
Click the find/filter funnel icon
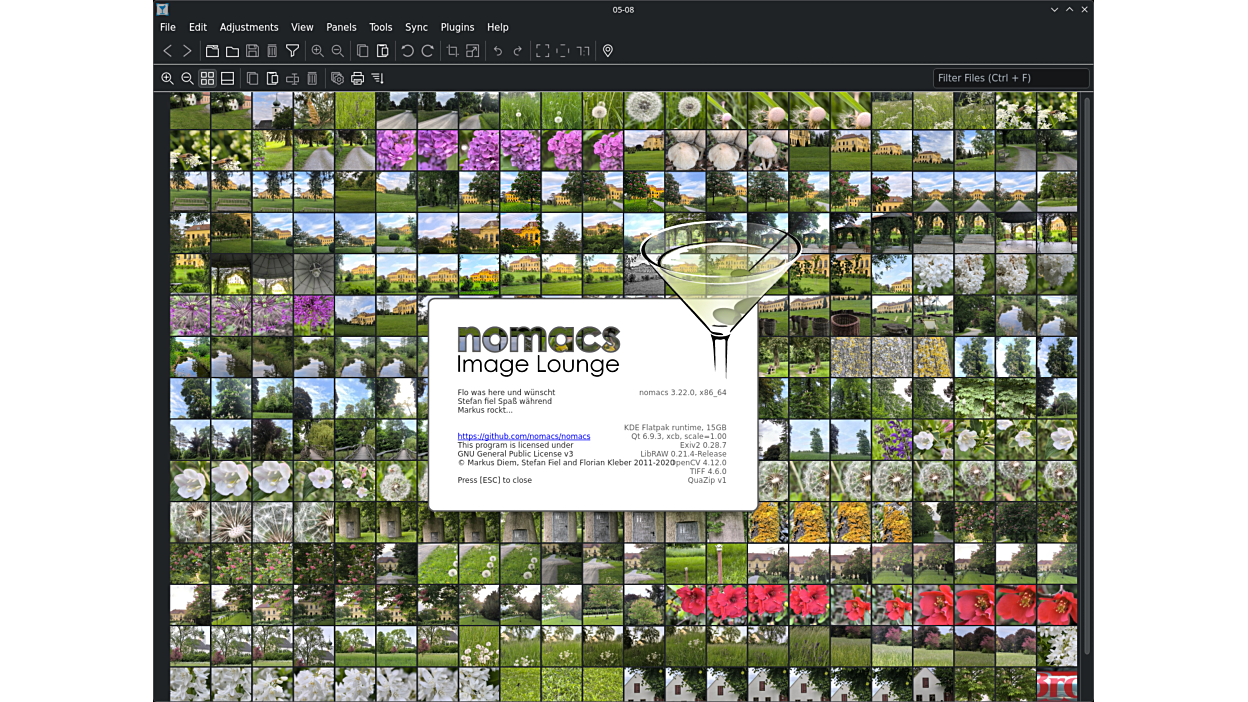293,51
